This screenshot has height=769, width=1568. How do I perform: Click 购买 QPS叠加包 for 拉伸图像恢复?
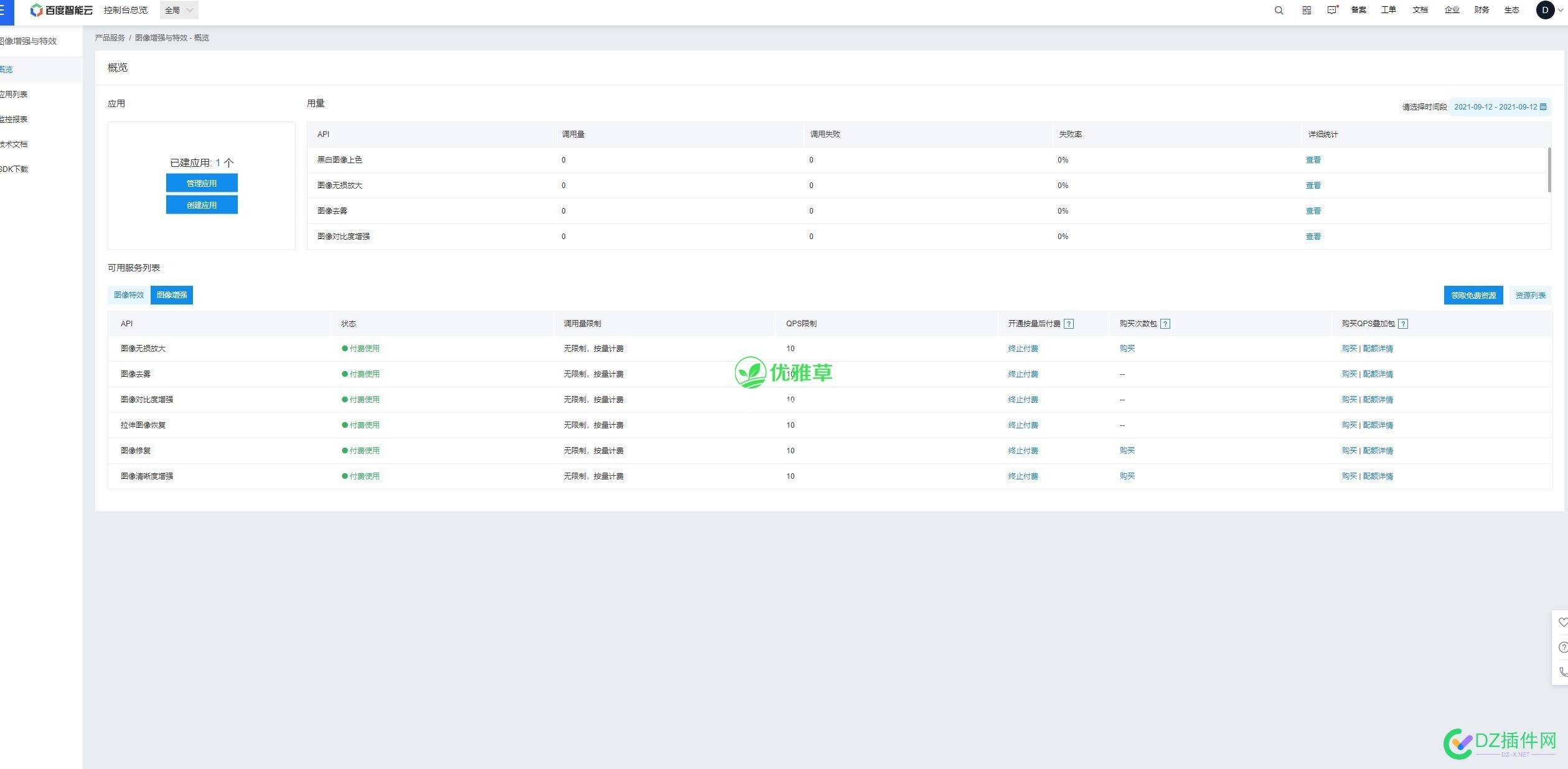(1349, 425)
